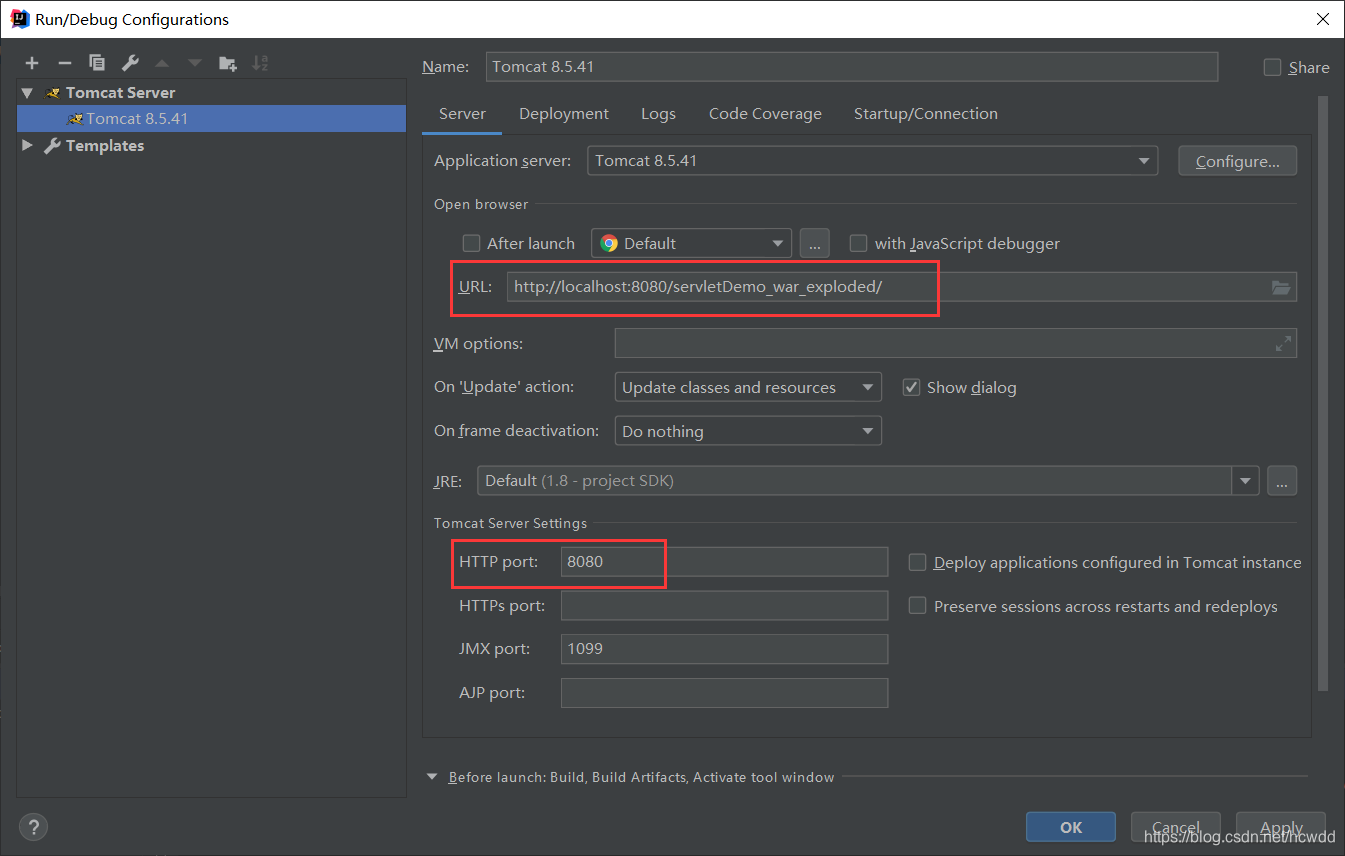The height and width of the screenshot is (856, 1345).
Task: Click the help question mark icon
Action: (33, 827)
